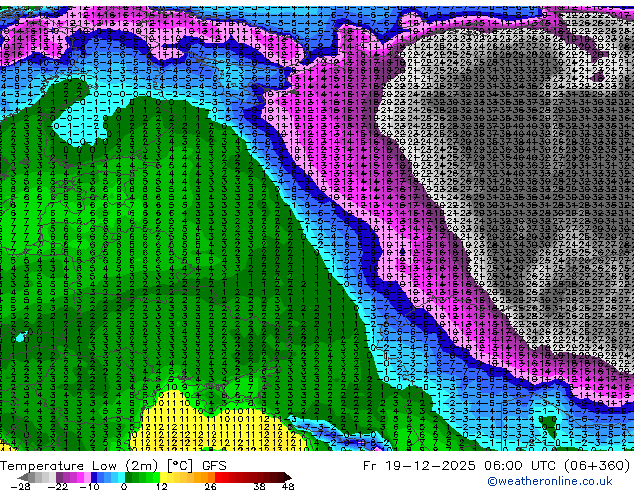Screen dimensions: 634x490
Task: Select the dark purple legend swatch at -22
Action: click(59, 477)
